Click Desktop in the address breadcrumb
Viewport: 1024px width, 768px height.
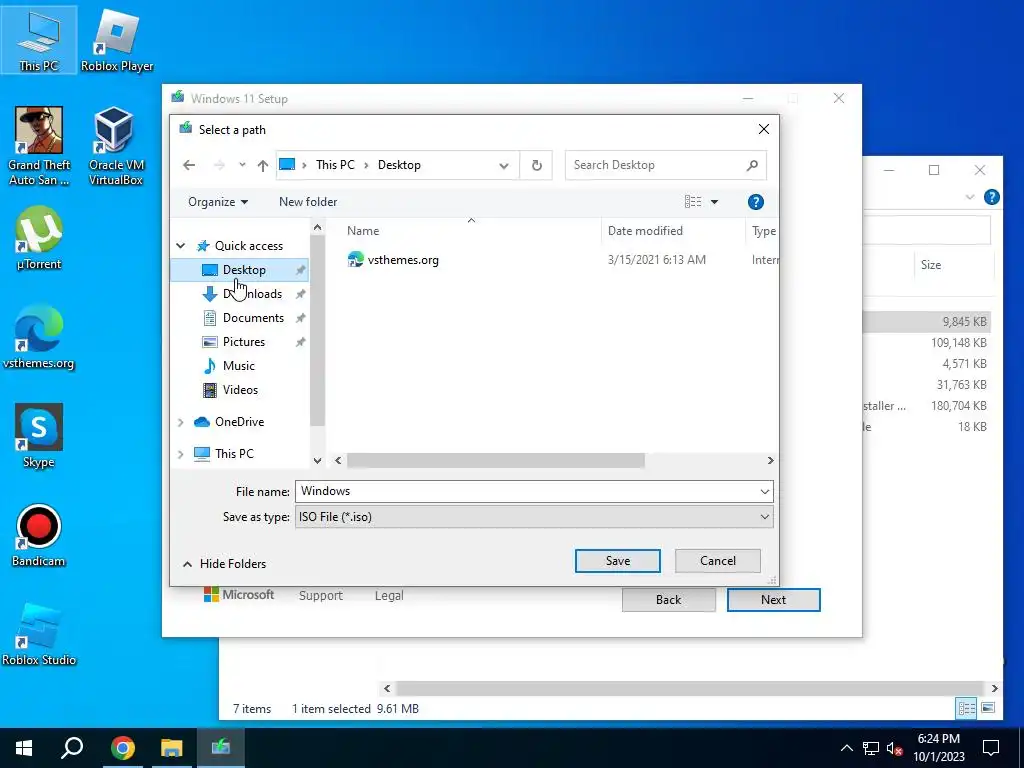point(399,165)
